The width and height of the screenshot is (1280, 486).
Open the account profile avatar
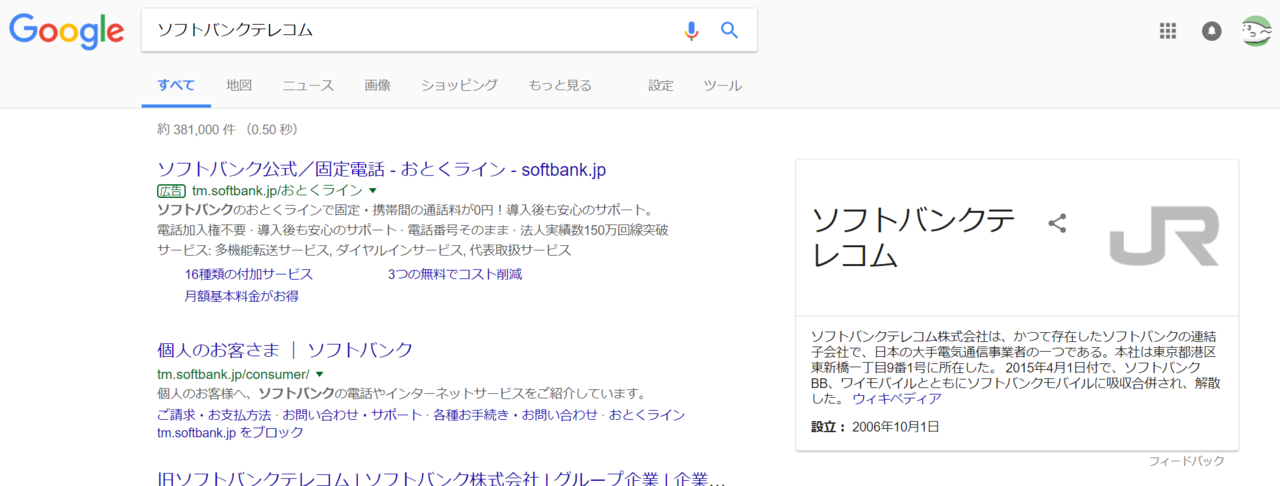[x=1257, y=31]
